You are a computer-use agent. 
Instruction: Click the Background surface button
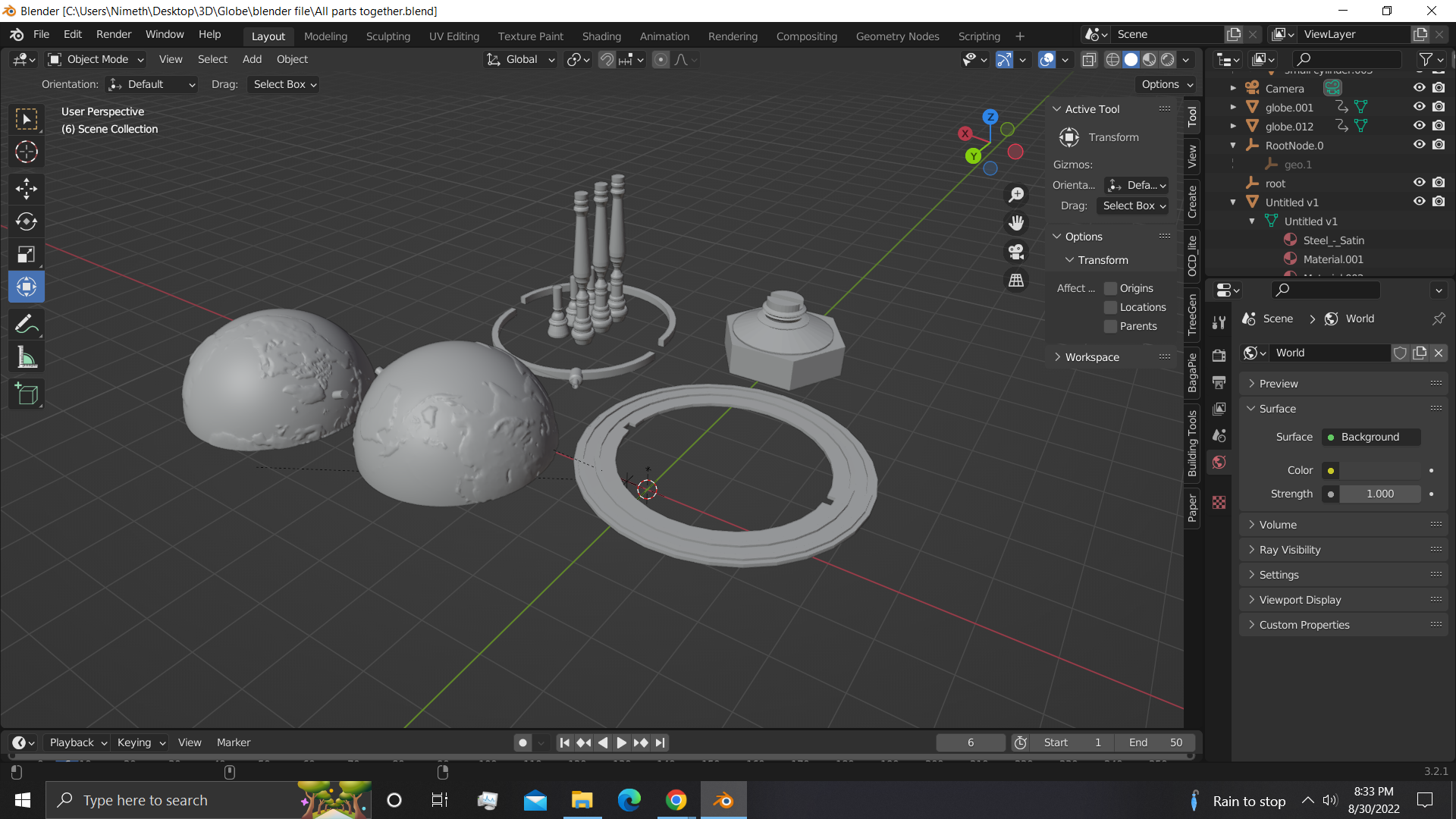(x=1370, y=437)
